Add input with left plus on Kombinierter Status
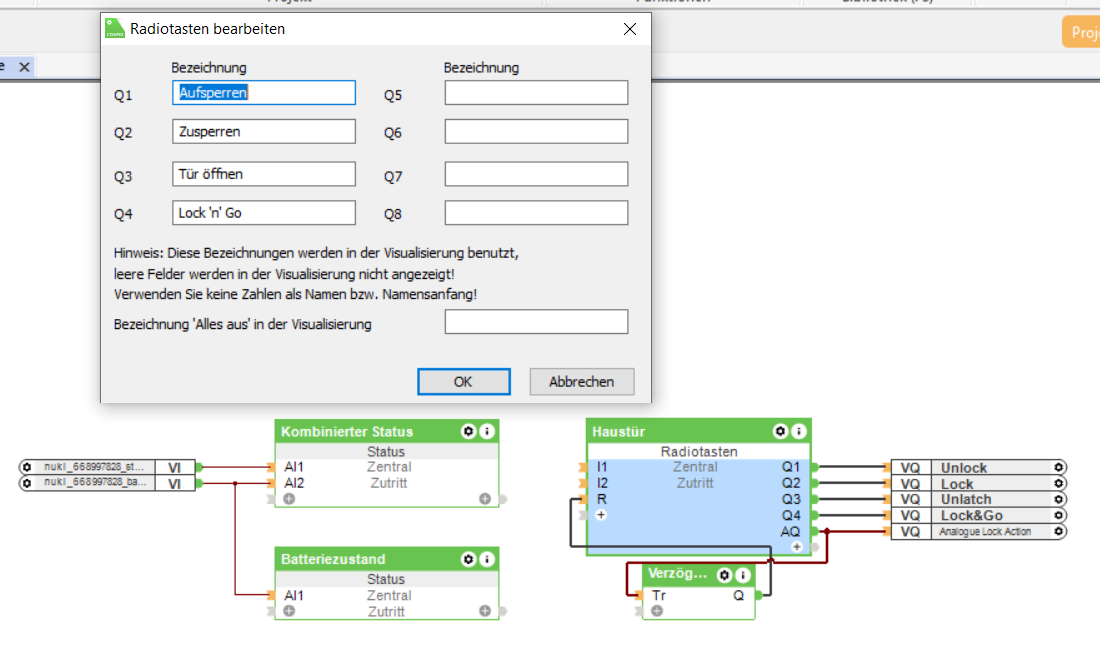 tap(289, 499)
